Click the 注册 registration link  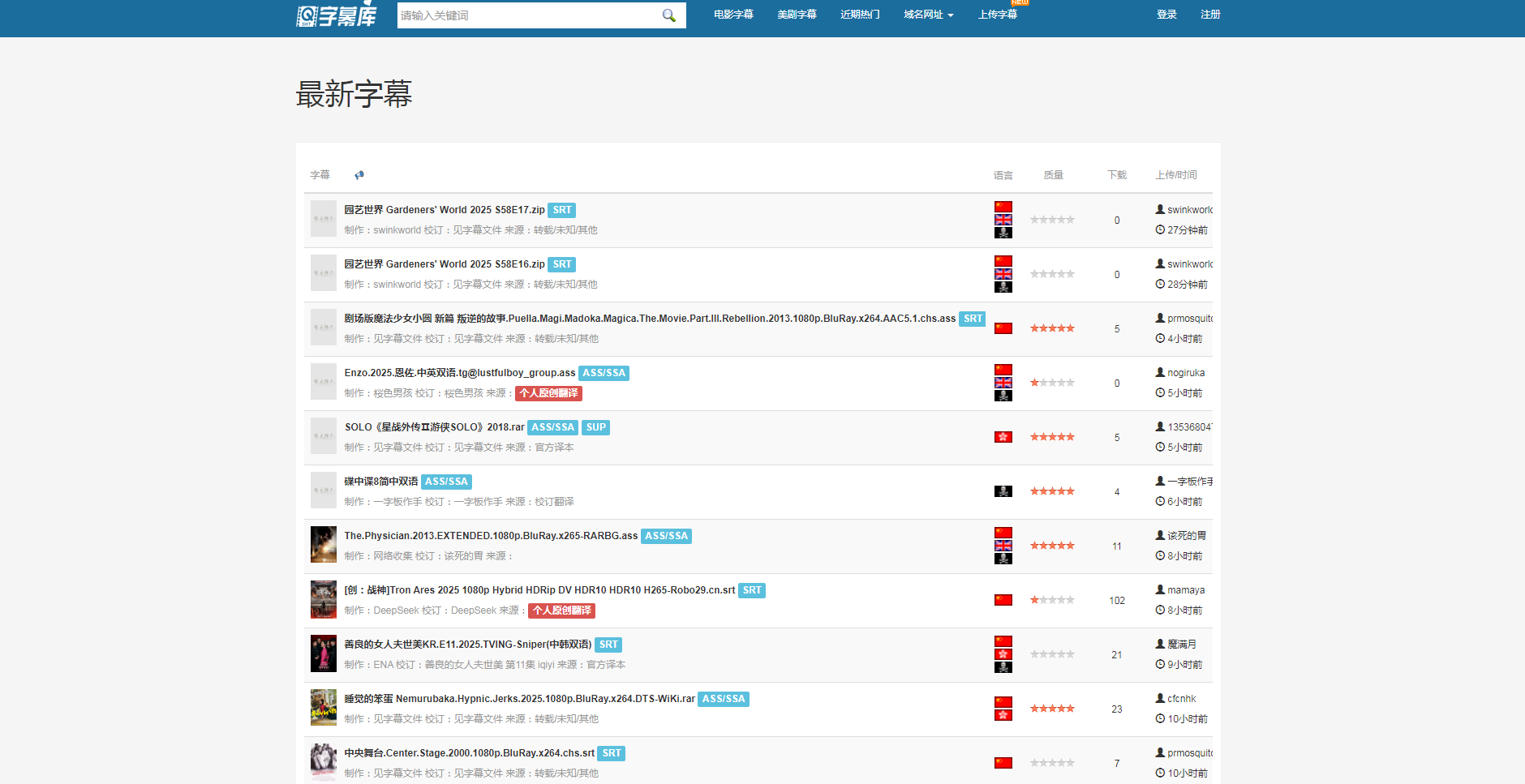pos(1209,14)
